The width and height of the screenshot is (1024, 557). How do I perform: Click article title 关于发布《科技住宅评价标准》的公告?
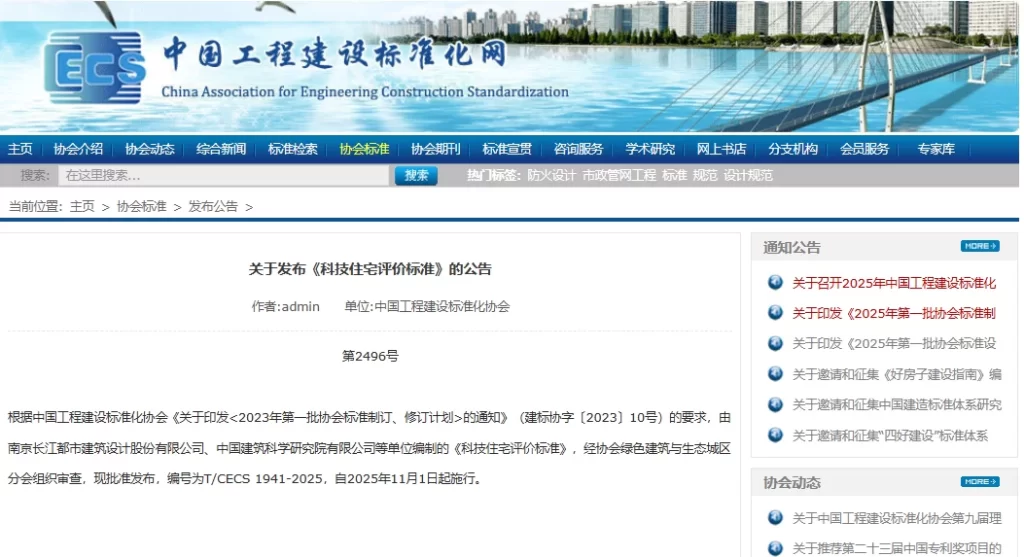click(x=370, y=269)
